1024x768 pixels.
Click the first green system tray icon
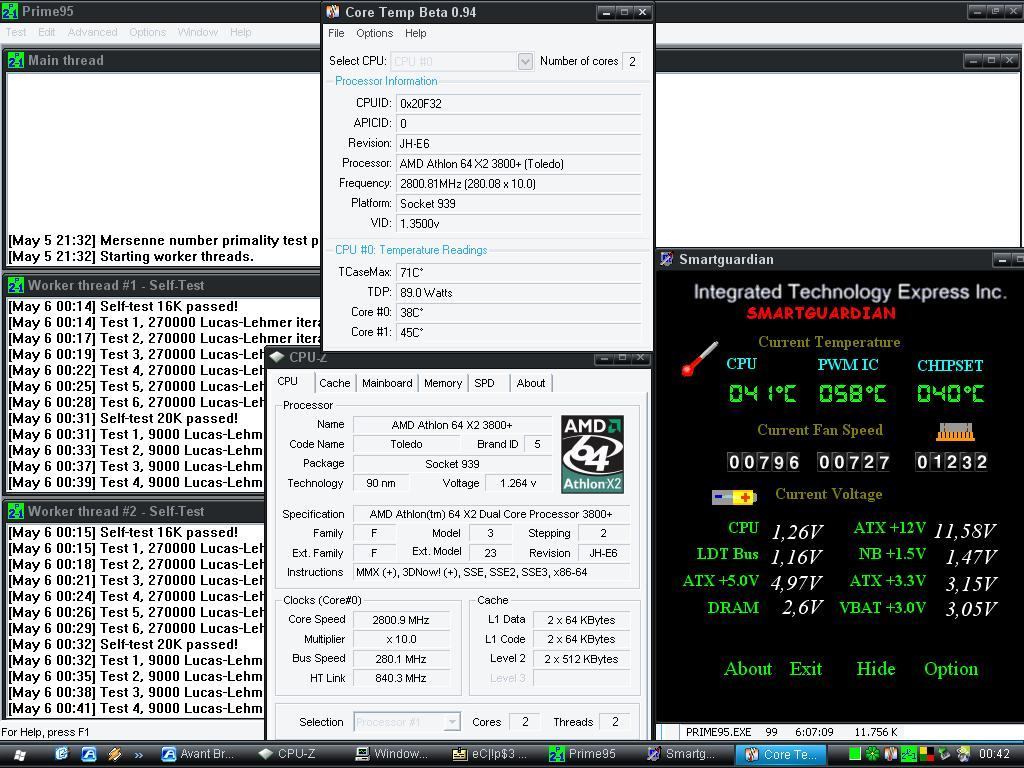(855, 754)
